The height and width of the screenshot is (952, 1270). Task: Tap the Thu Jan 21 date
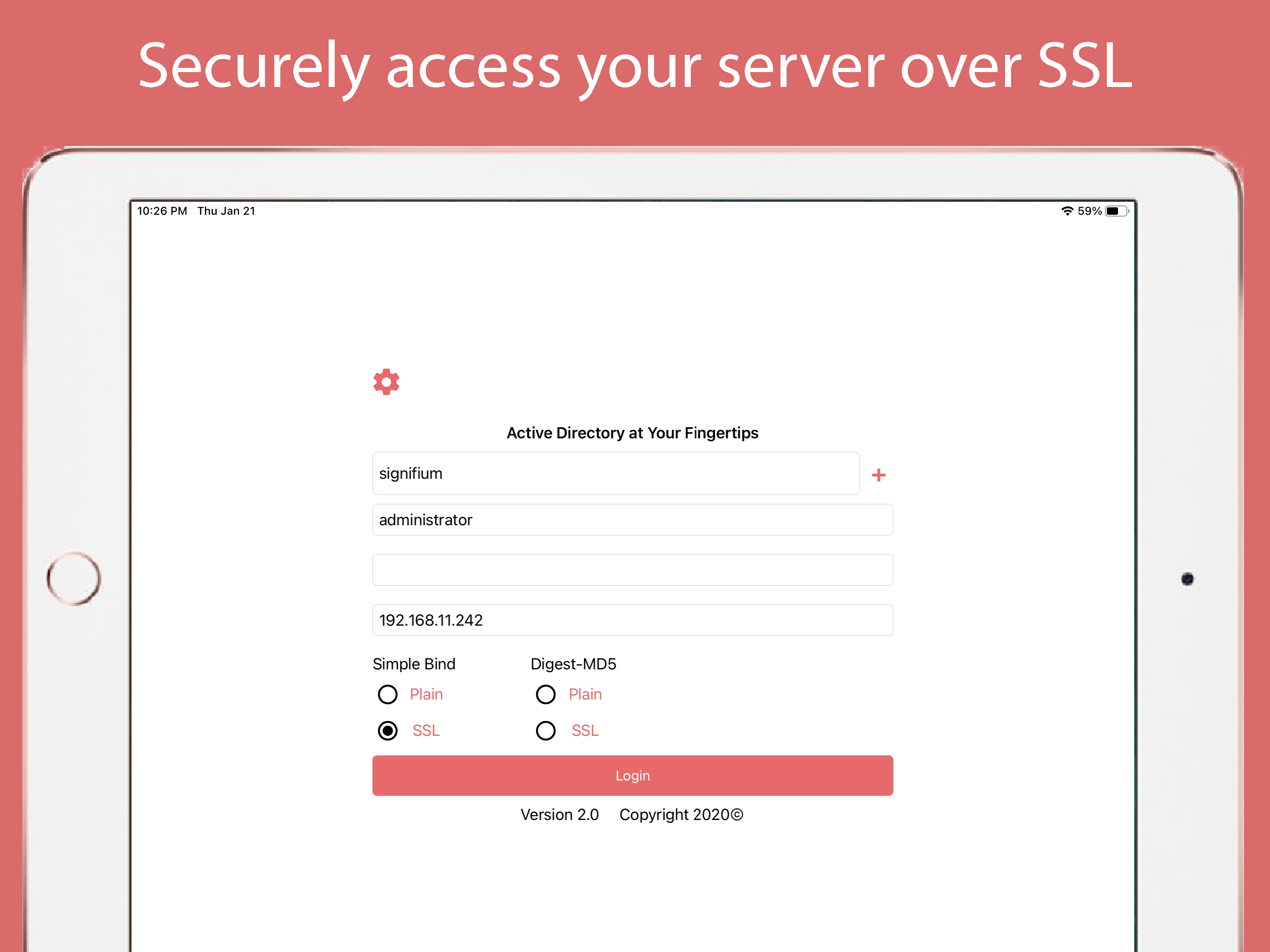coord(226,211)
